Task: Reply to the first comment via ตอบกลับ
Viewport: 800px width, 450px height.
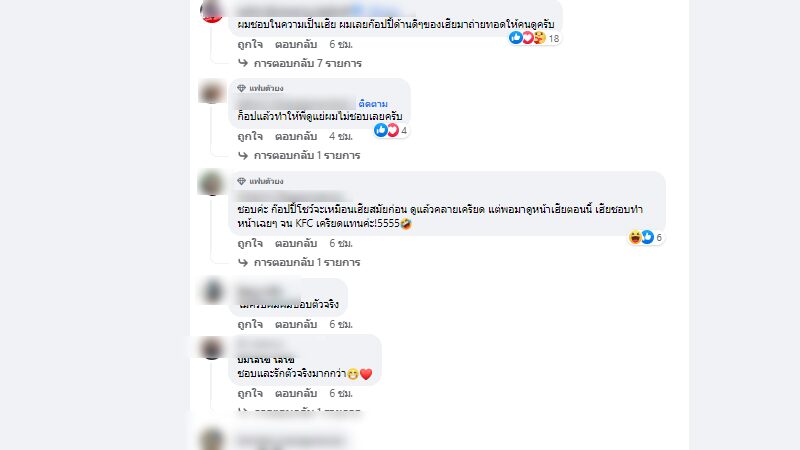Action: 296,44
